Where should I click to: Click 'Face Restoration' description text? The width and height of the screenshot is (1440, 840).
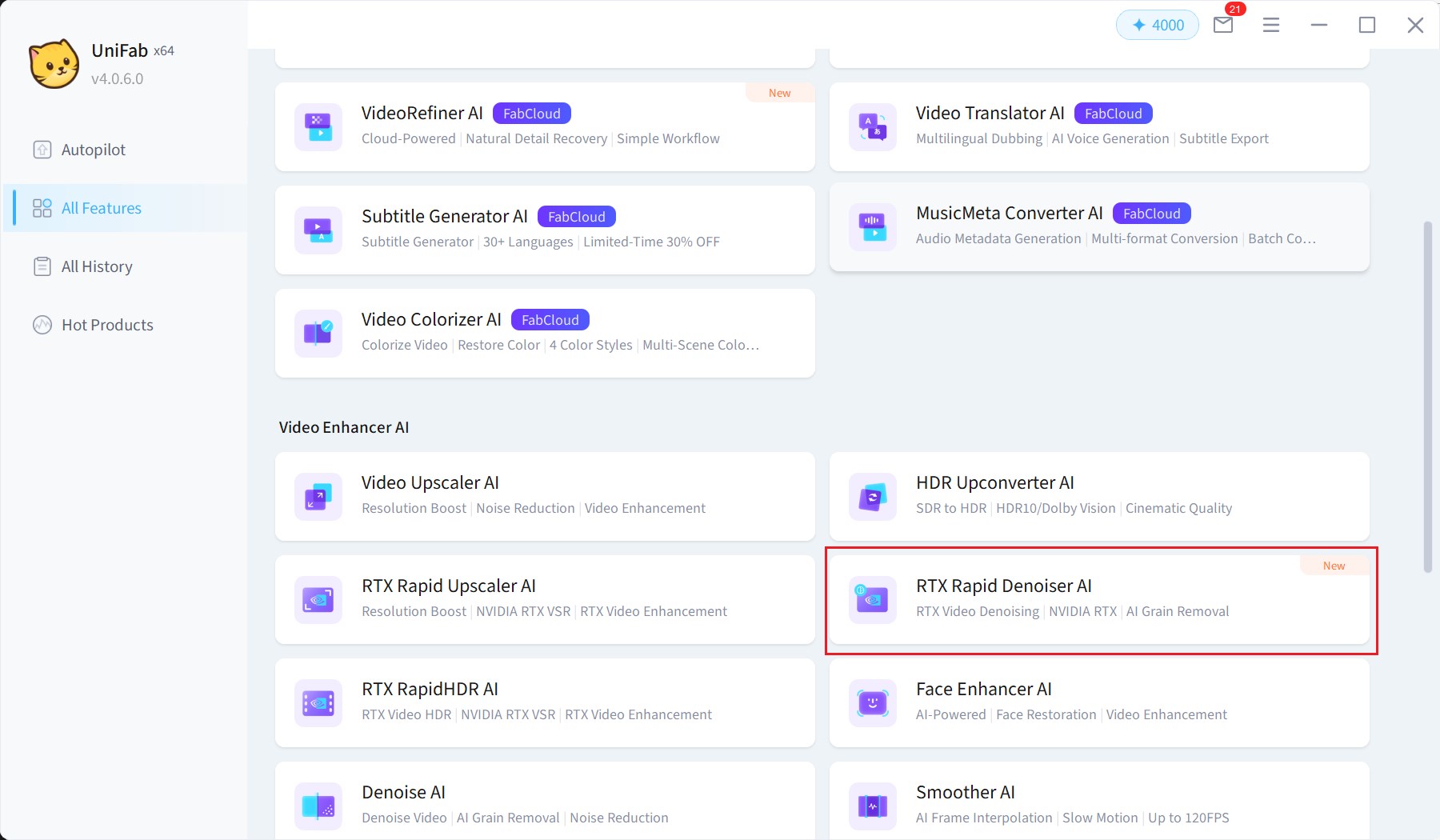1046,714
